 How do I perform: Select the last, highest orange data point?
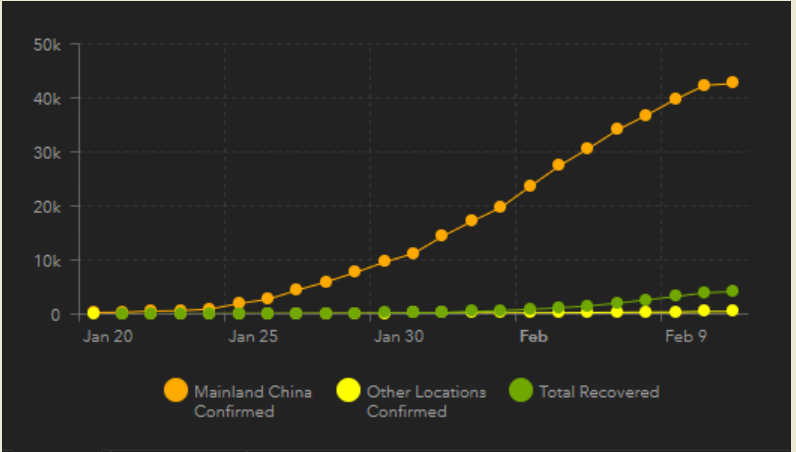tap(732, 82)
